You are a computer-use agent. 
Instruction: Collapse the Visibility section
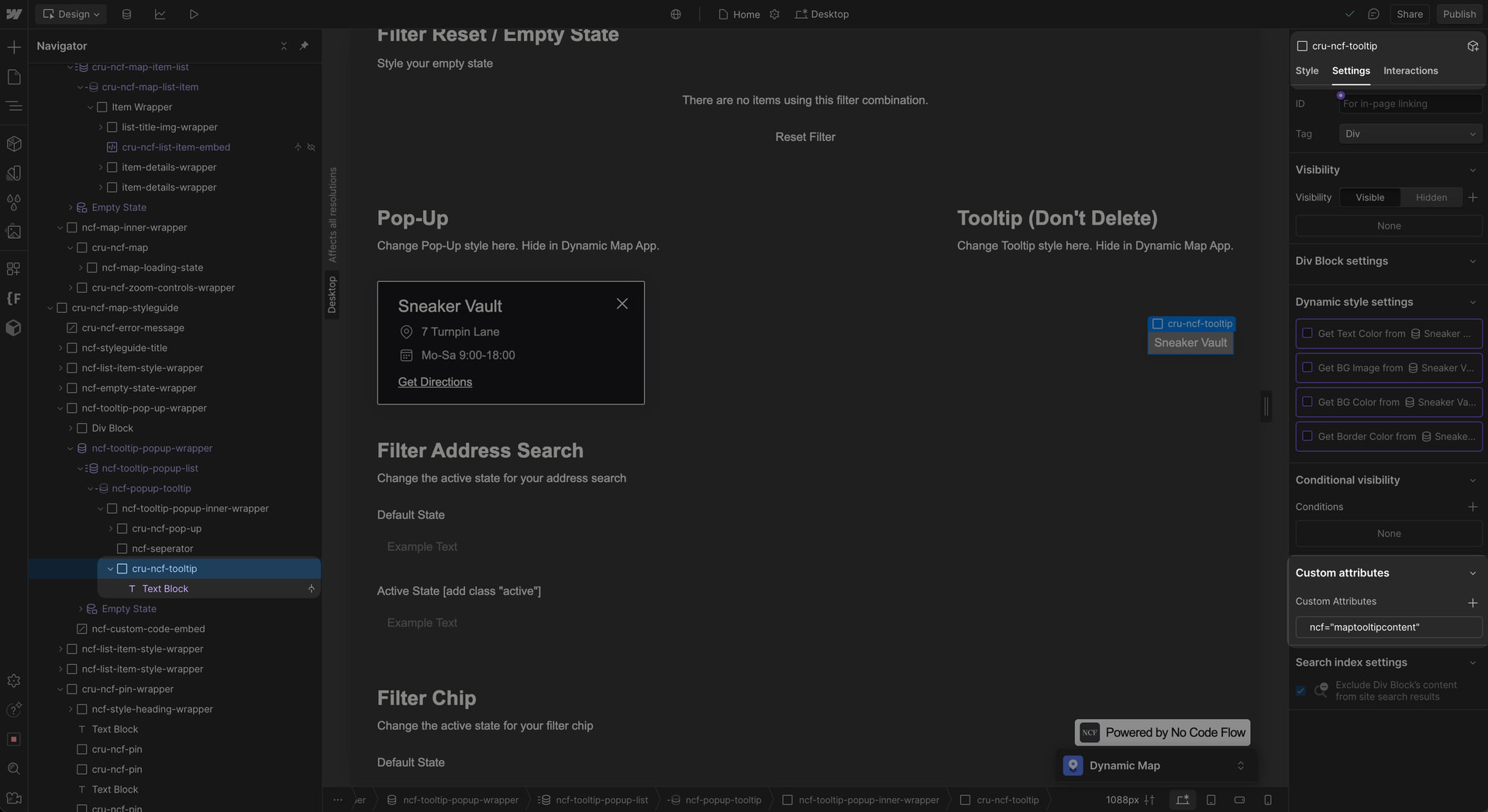(x=1472, y=170)
